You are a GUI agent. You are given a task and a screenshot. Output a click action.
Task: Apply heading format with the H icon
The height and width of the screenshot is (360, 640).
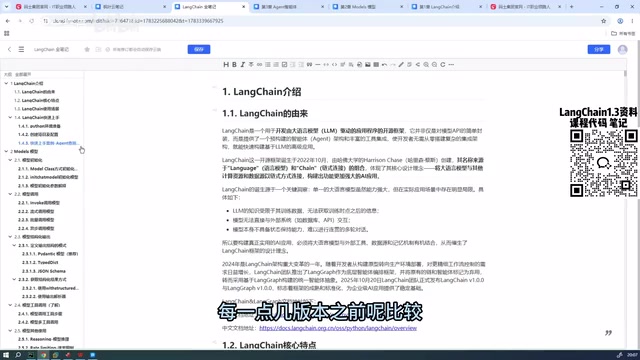pyautogui.click(x=226, y=64)
